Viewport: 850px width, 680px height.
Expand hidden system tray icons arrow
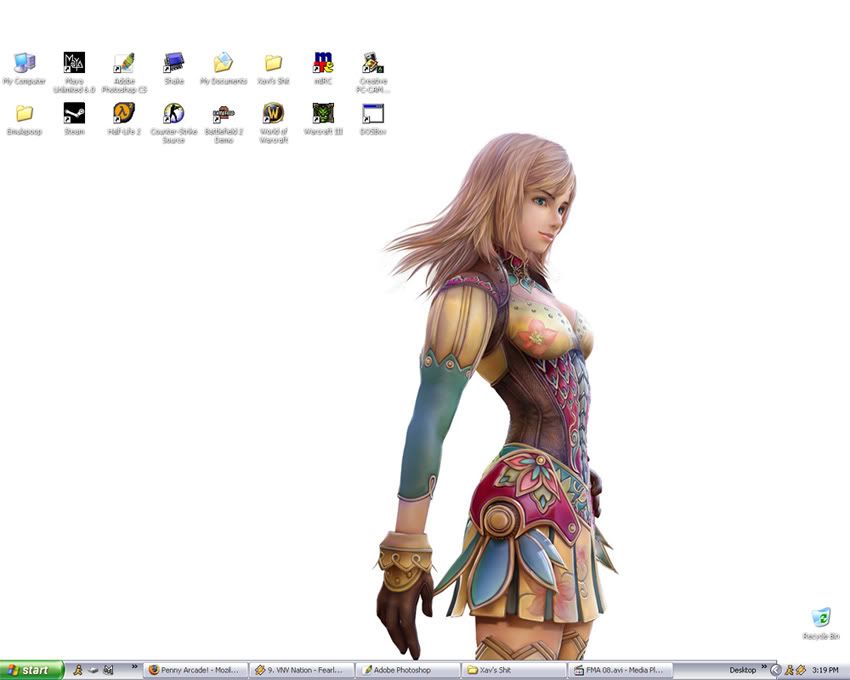tap(776, 671)
